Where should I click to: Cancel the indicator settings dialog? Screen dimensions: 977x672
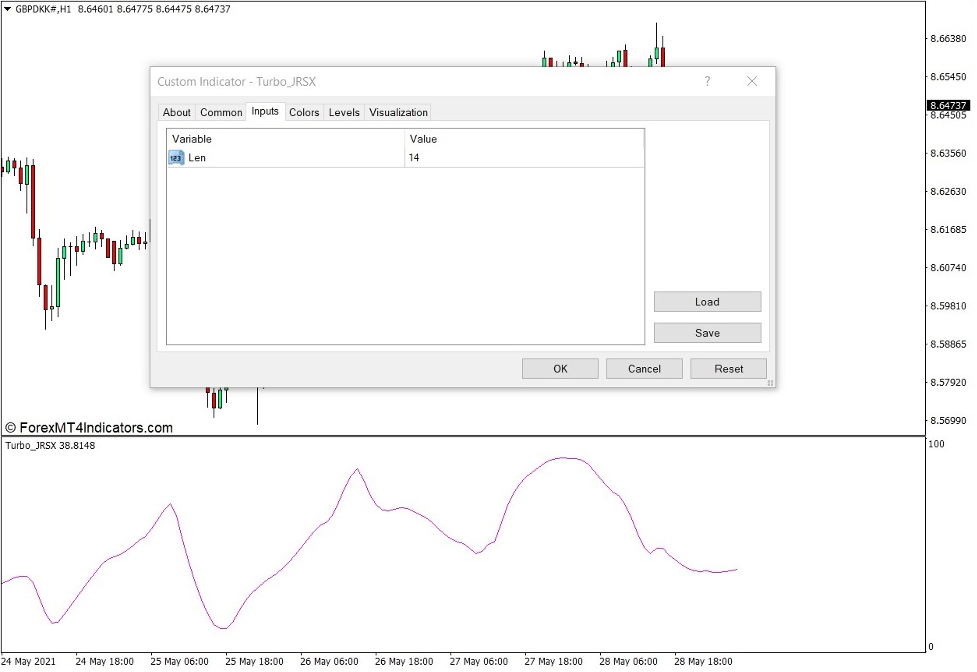click(x=644, y=369)
